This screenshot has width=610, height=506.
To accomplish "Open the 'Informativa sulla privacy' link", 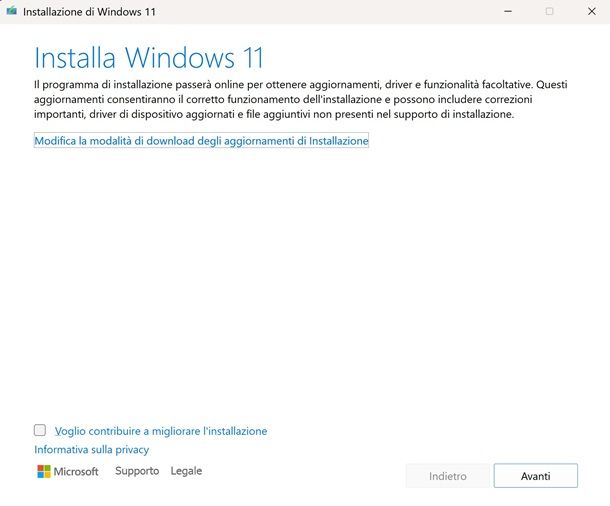I will (x=91, y=450).
